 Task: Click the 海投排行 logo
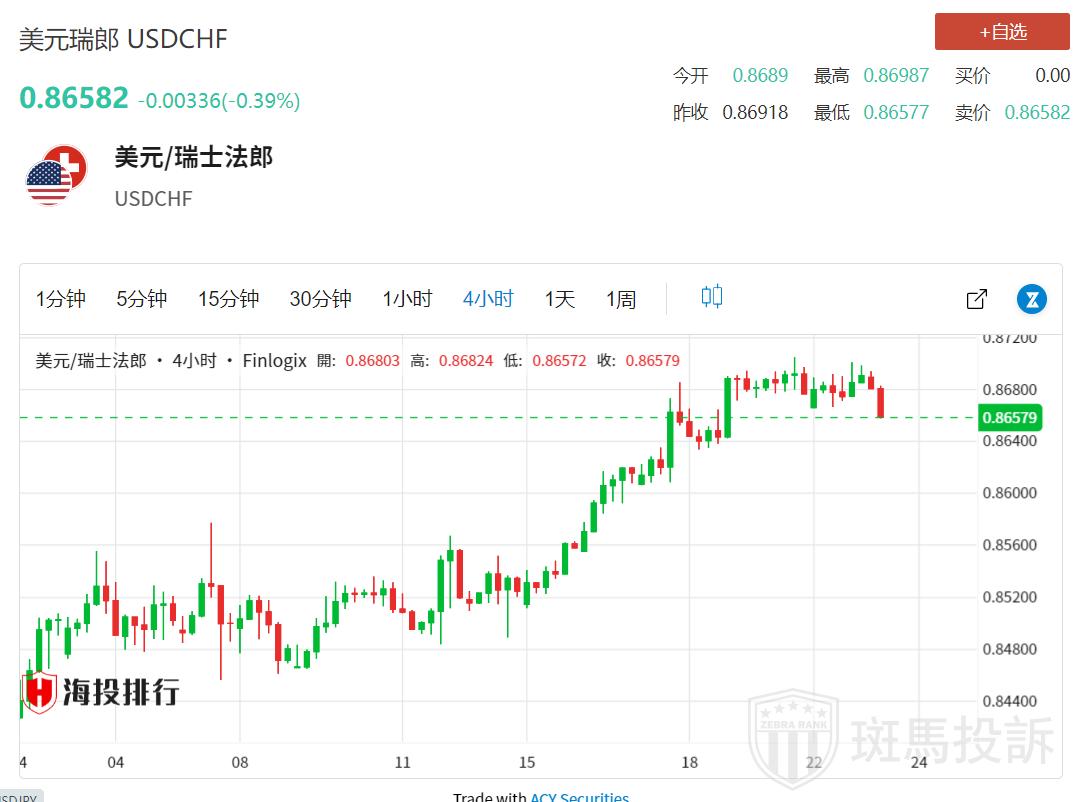[x=100, y=691]
